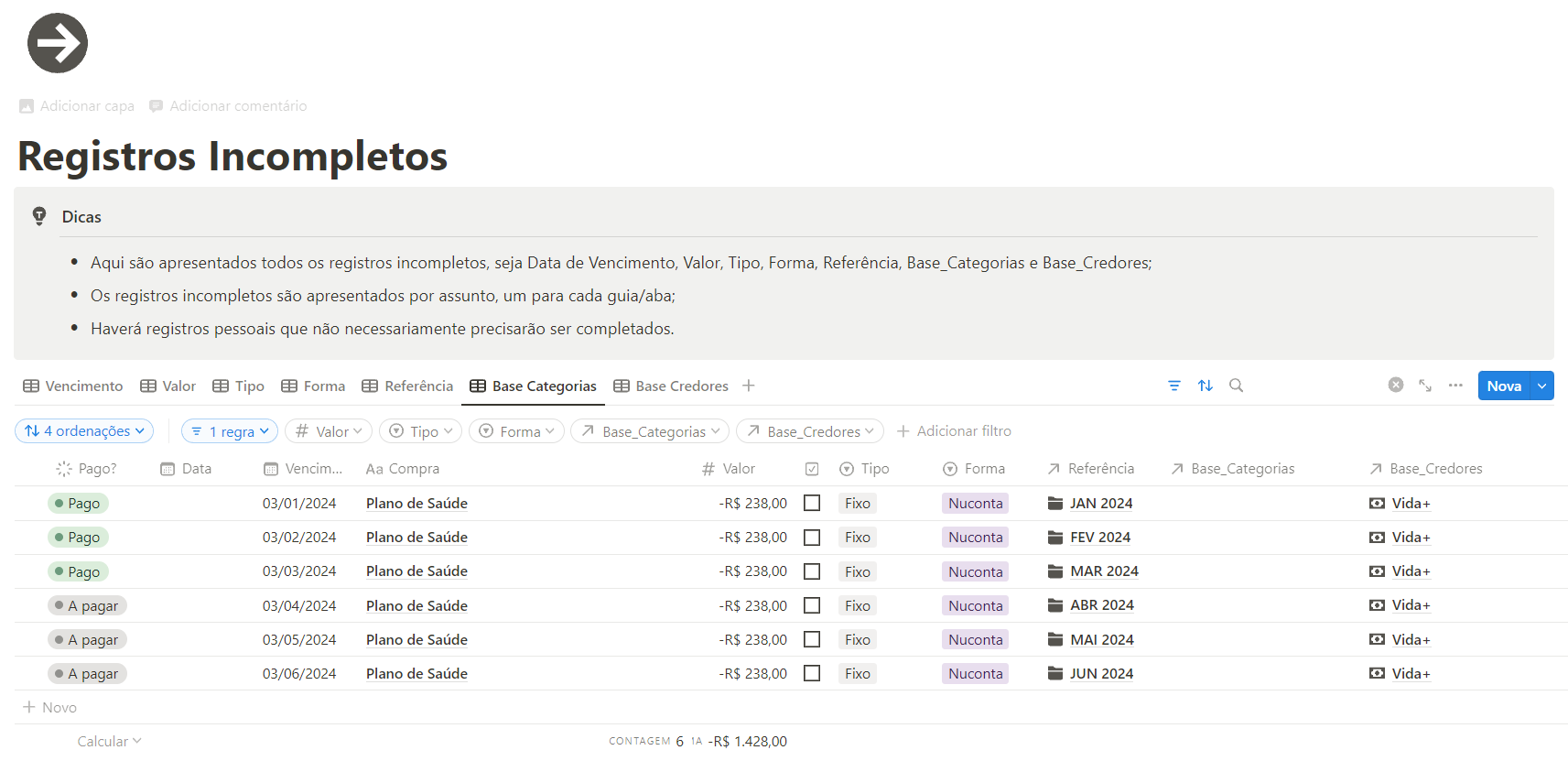Screen dimensions: 1568x761
Task: Open the sort arrows icon in the toolbar
Action: (1205, 386)
